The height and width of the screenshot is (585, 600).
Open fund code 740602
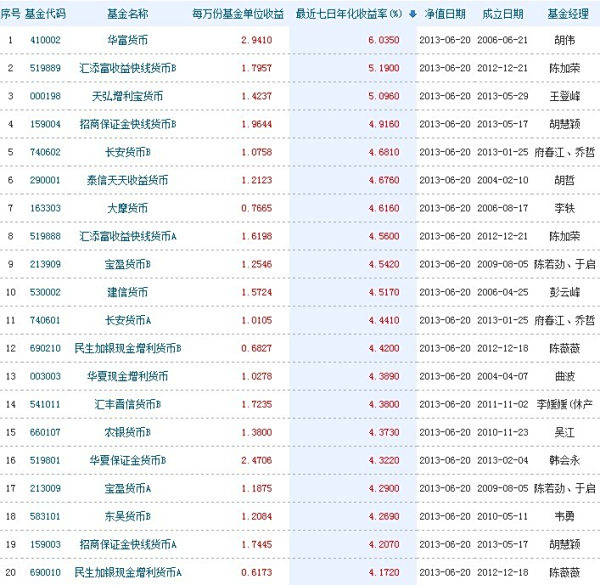pyautogui.click(x=45, y=152)
